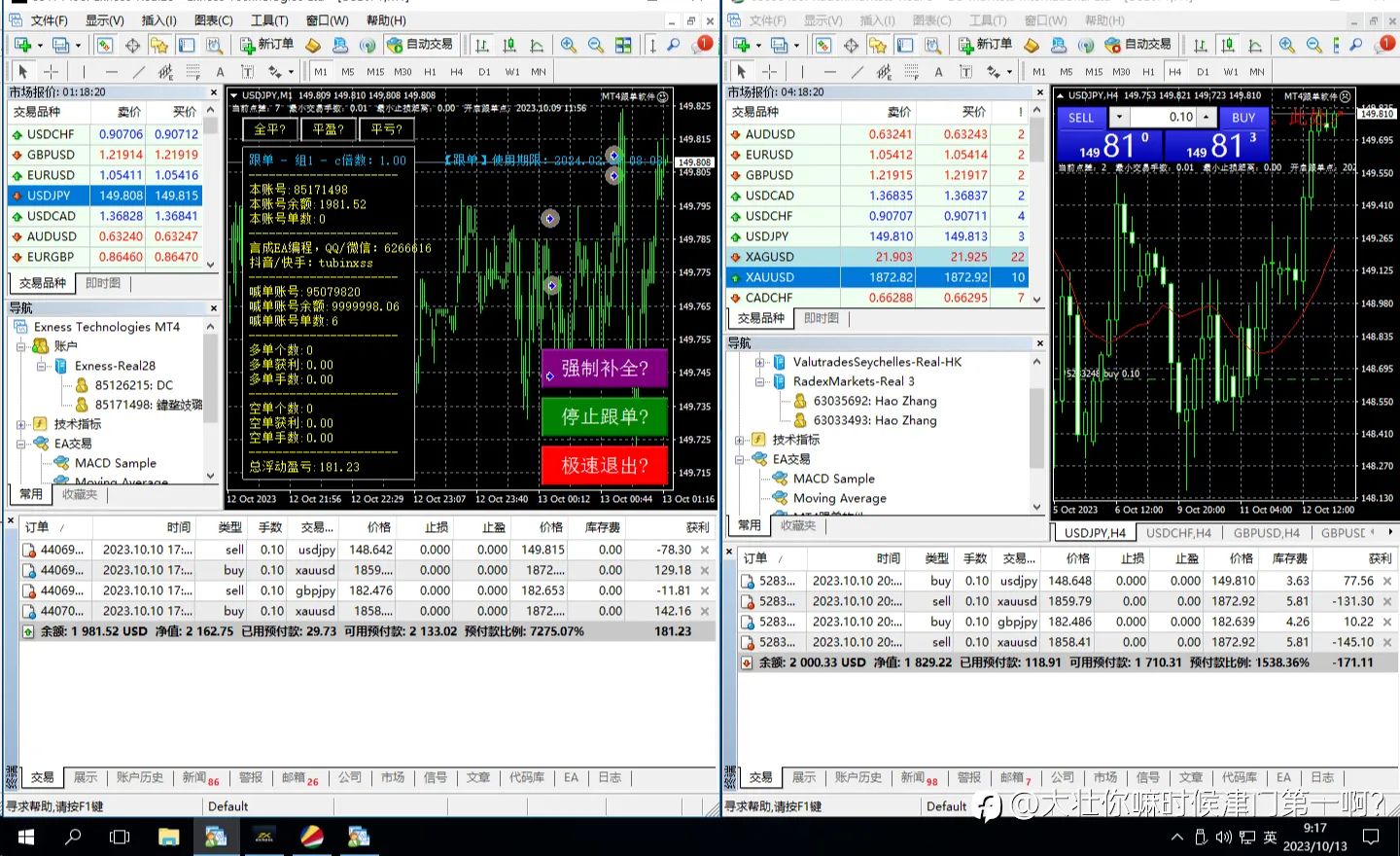
Task: Zoom out chart icon in left window
Action: click(x=596, y=45)
